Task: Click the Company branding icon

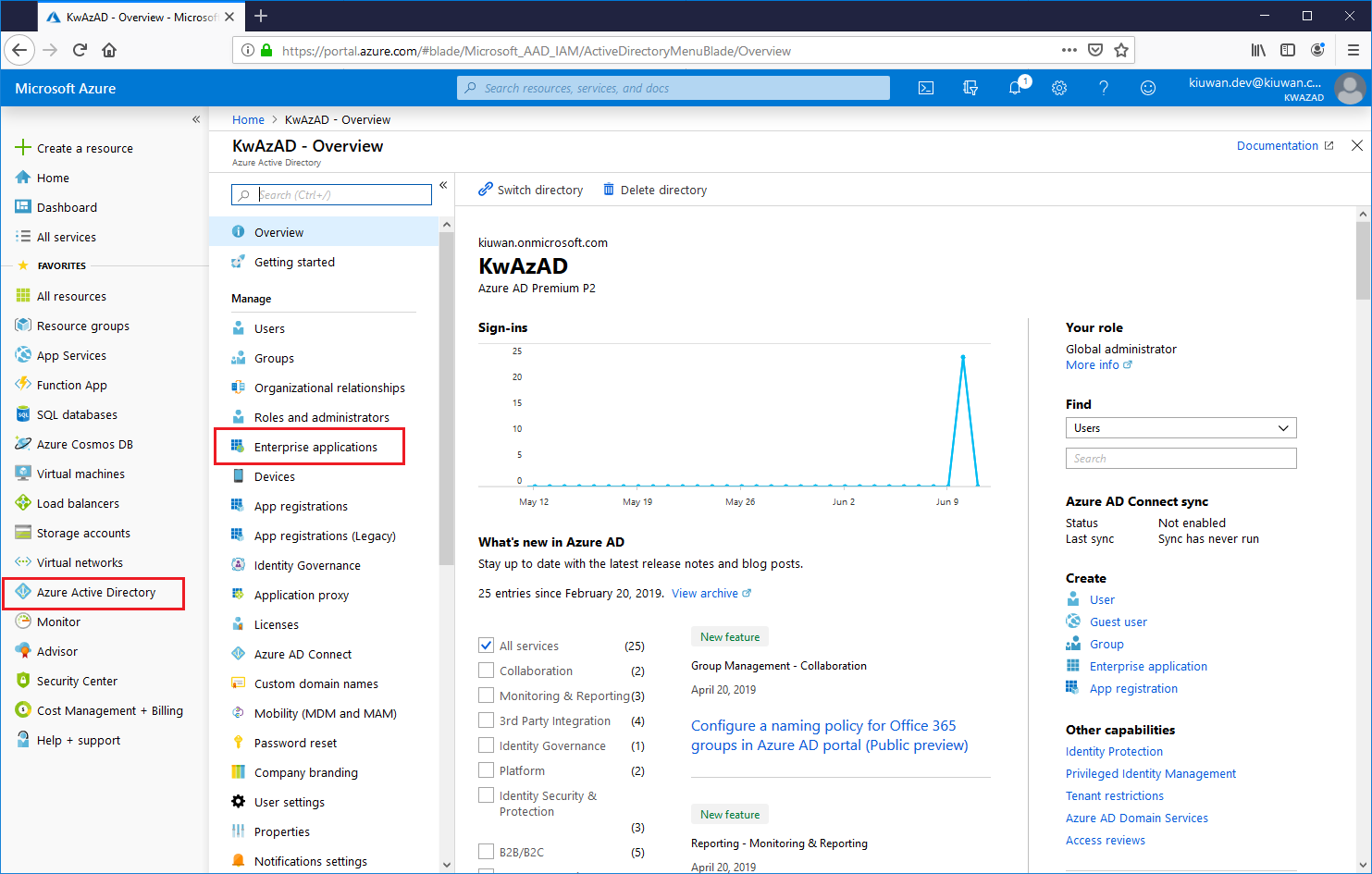Action: [238, 772]
